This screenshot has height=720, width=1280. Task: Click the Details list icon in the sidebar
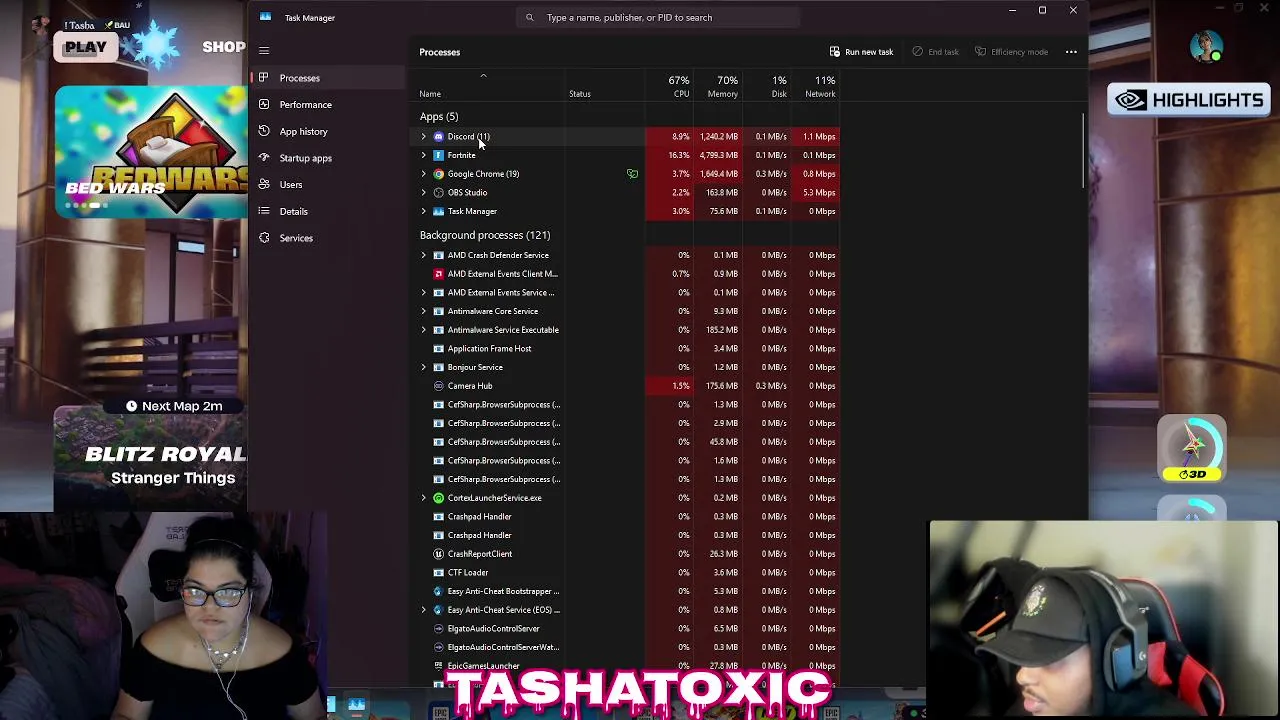tap(263, 211)
